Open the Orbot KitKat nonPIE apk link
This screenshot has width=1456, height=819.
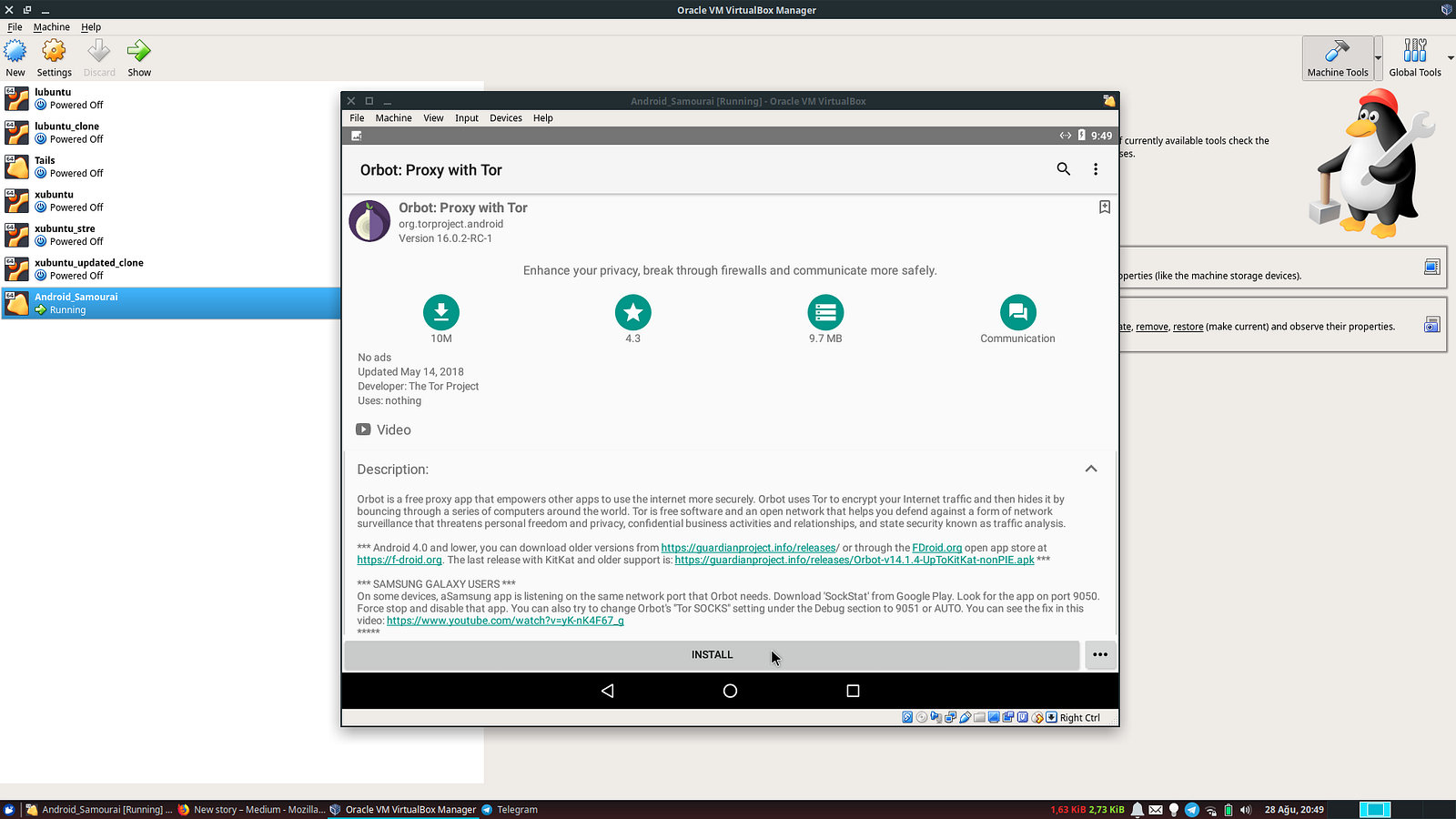[x=854, y=560]
